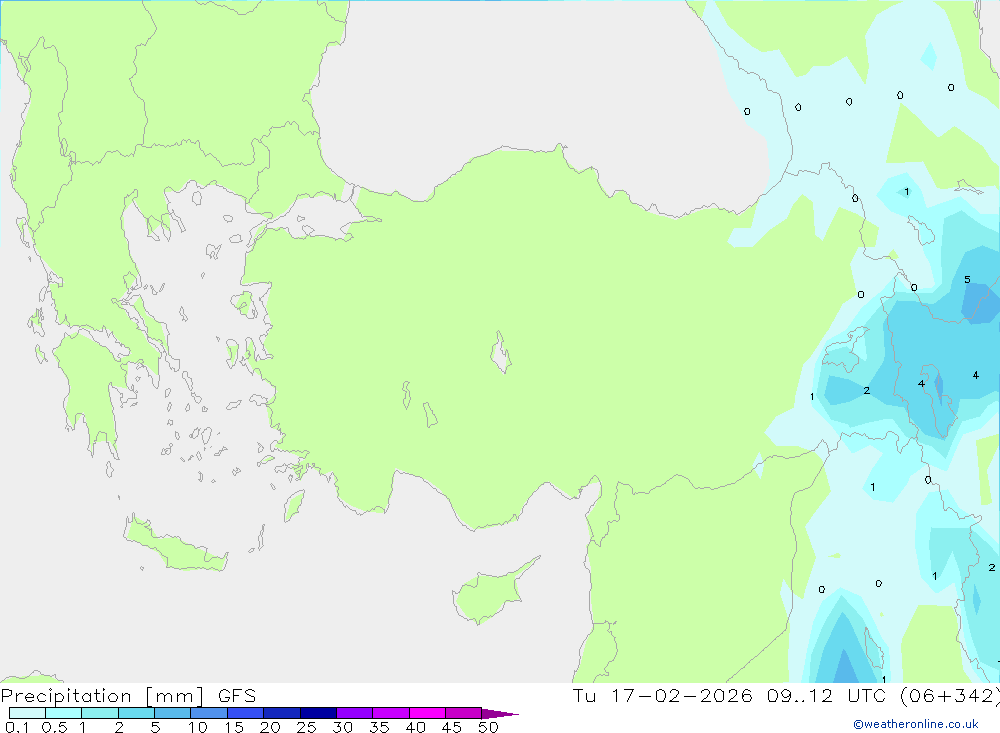
Task: Click the 45–50 mm legend swatch
Action: click(463, 713)
